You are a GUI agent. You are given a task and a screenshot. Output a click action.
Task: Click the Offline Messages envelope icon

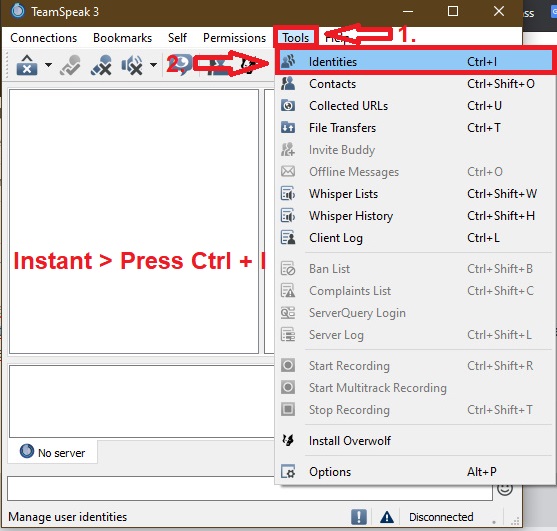coord(288,172)
